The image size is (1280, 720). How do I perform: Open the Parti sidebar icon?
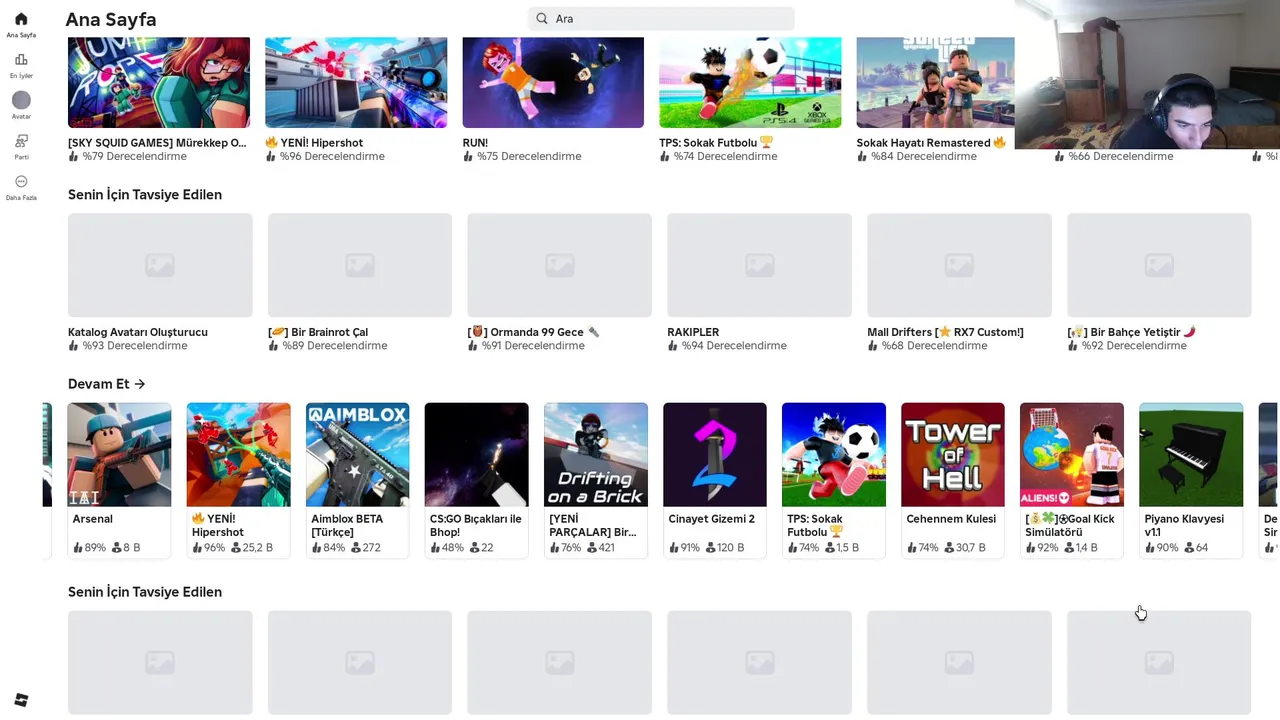point(21,141)
